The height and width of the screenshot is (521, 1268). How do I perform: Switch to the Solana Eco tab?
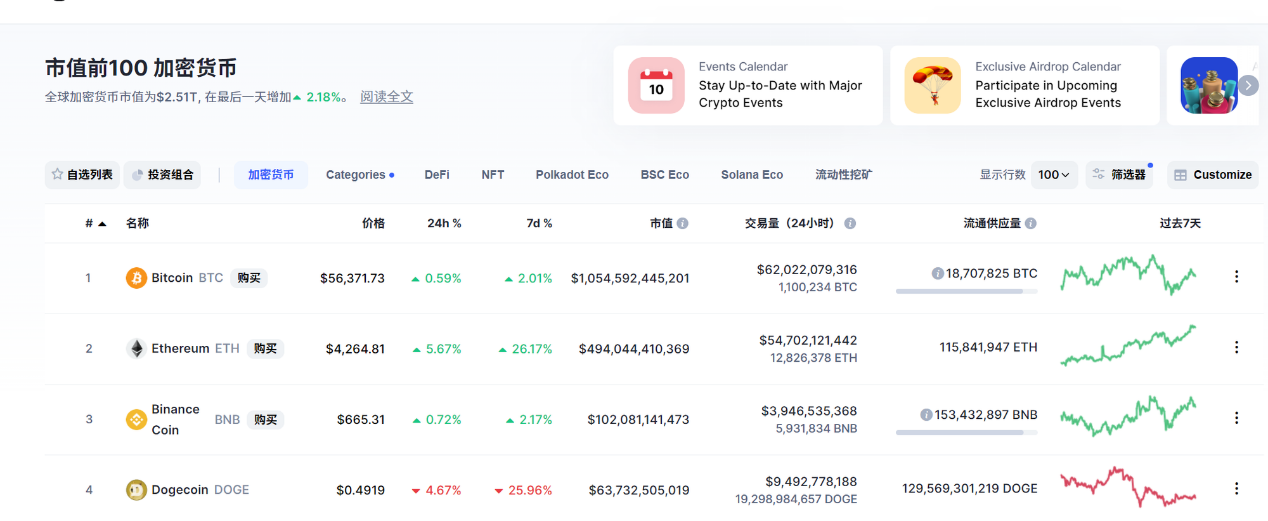tap(752, 175)
